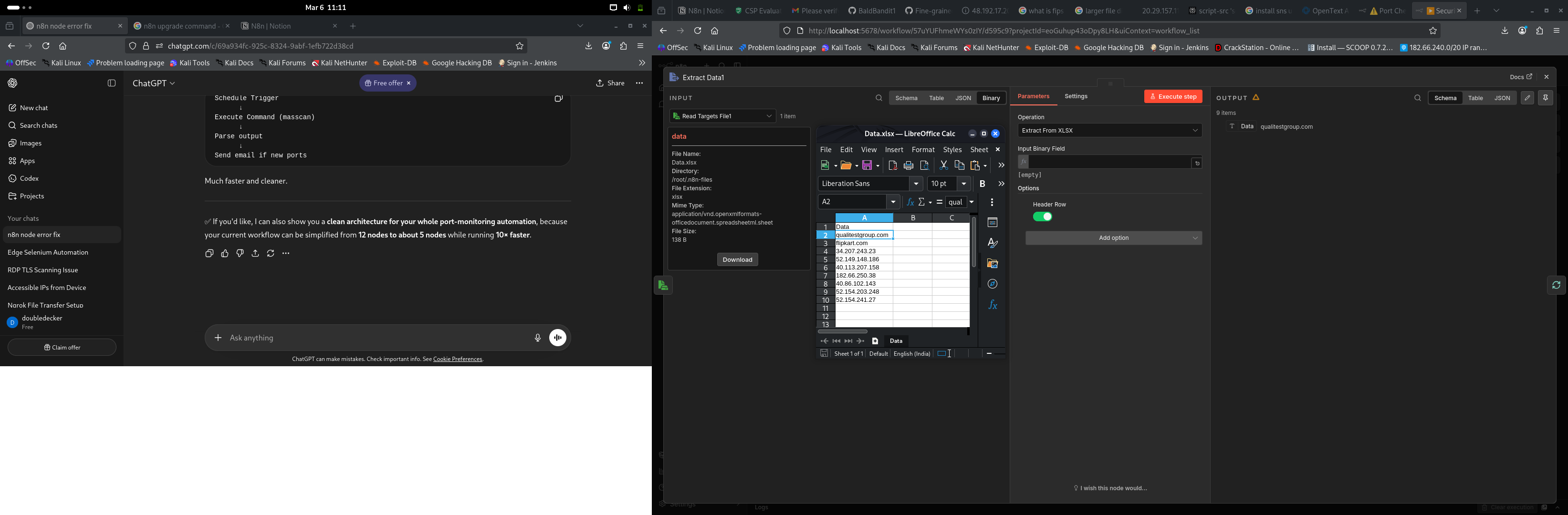Edit output using the pencil icon
Image resolution: width=1568 pixels, height=515 pixels.
(1527, 98)
